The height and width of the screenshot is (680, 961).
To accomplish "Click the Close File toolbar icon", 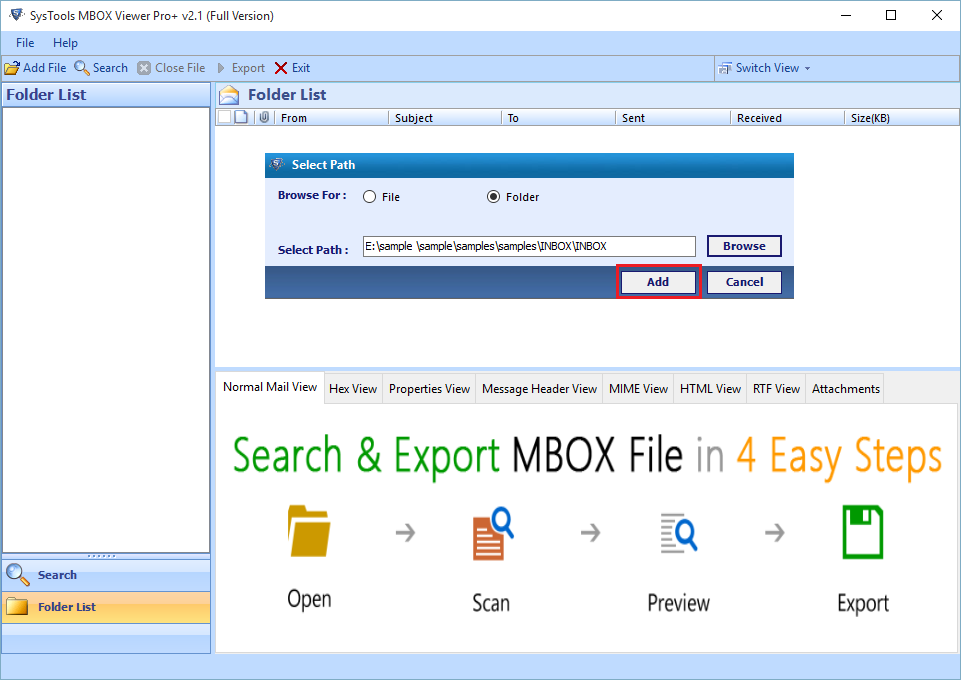I will pos(144,68).
